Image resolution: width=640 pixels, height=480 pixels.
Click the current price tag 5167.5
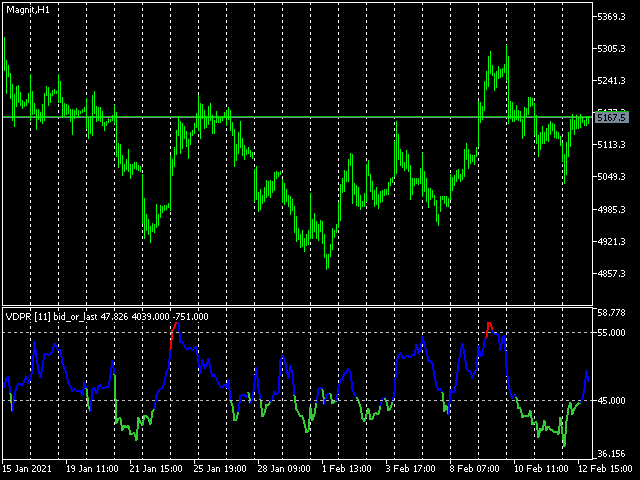611,118
